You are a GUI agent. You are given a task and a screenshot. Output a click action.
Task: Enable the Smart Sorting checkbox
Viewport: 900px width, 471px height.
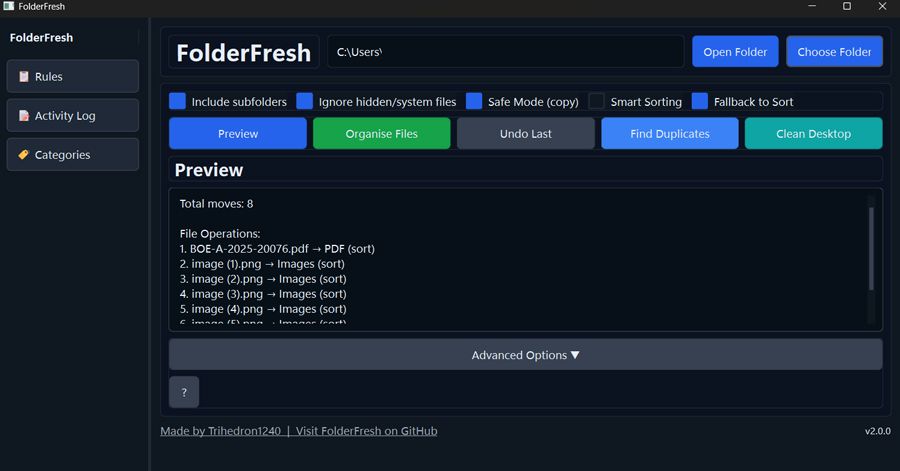596,101
